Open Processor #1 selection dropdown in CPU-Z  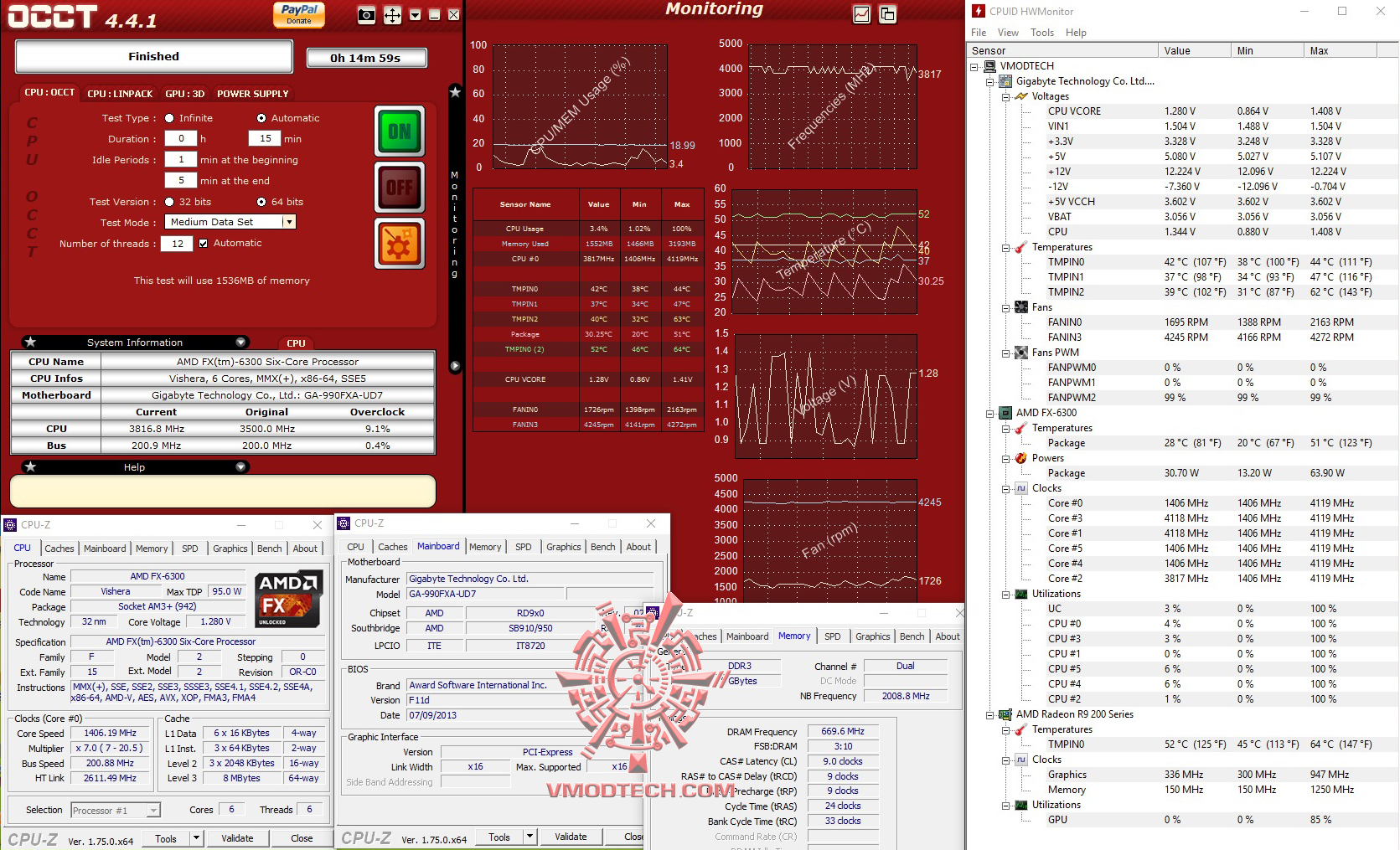coord(153,811)
